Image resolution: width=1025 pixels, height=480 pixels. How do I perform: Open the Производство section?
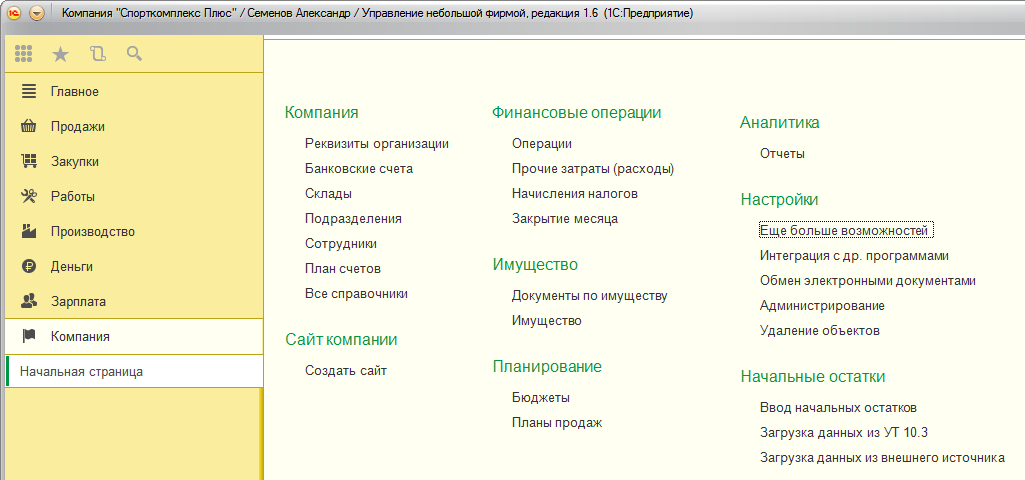coord(134,231)
